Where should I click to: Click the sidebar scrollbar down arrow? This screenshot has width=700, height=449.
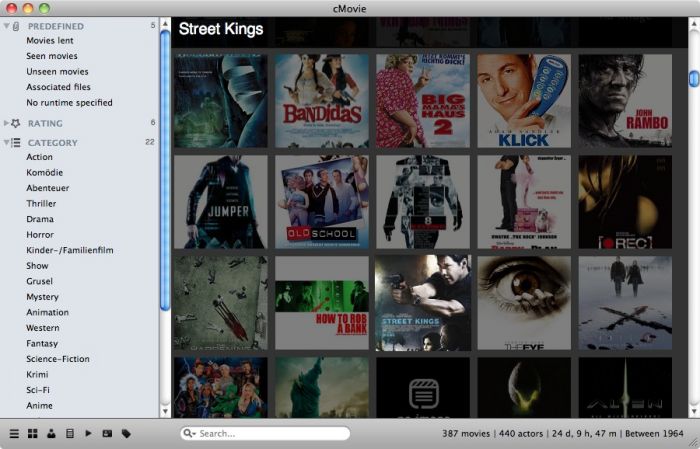165,411
